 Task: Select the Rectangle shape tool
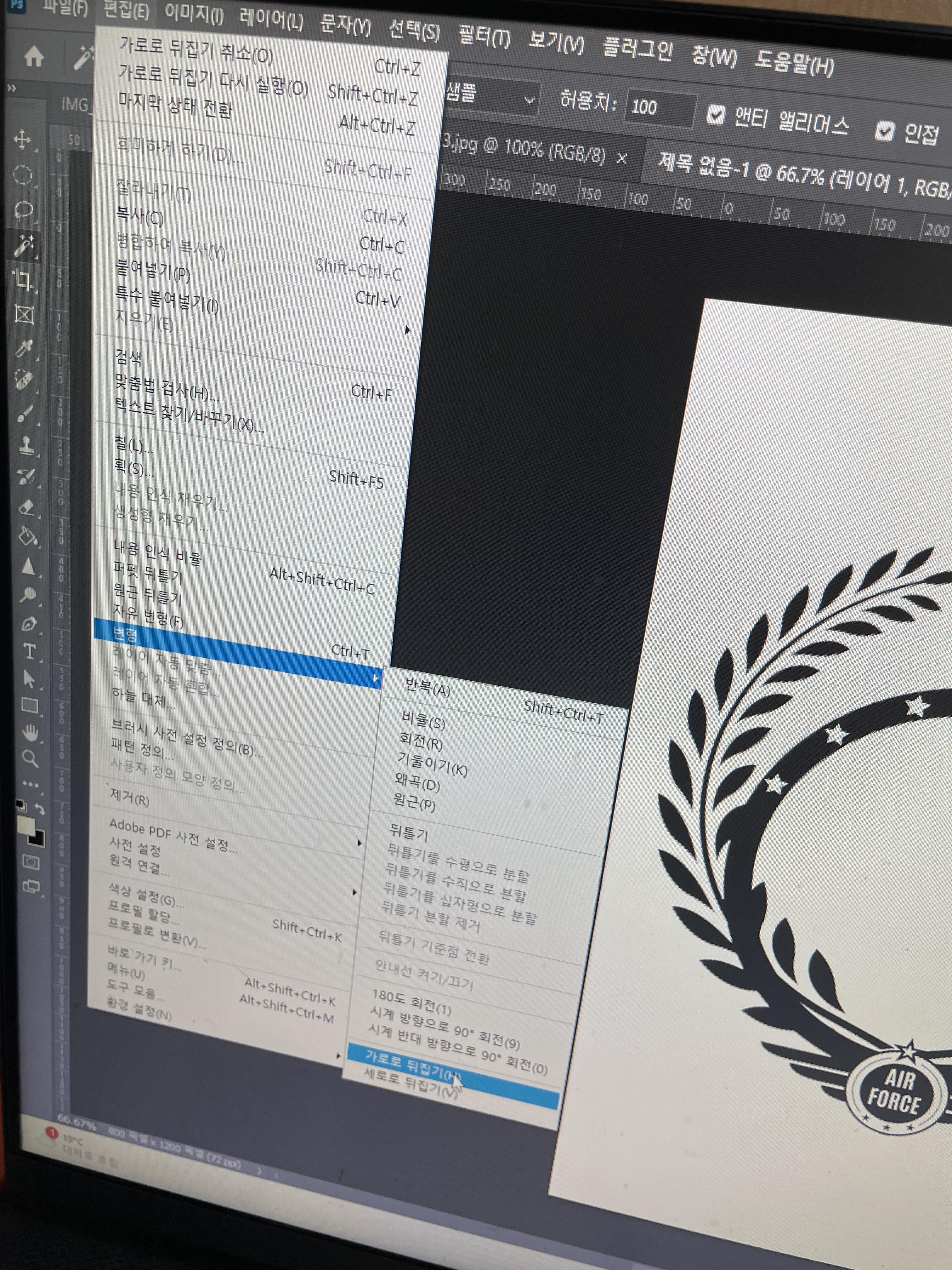pos(29,706)
